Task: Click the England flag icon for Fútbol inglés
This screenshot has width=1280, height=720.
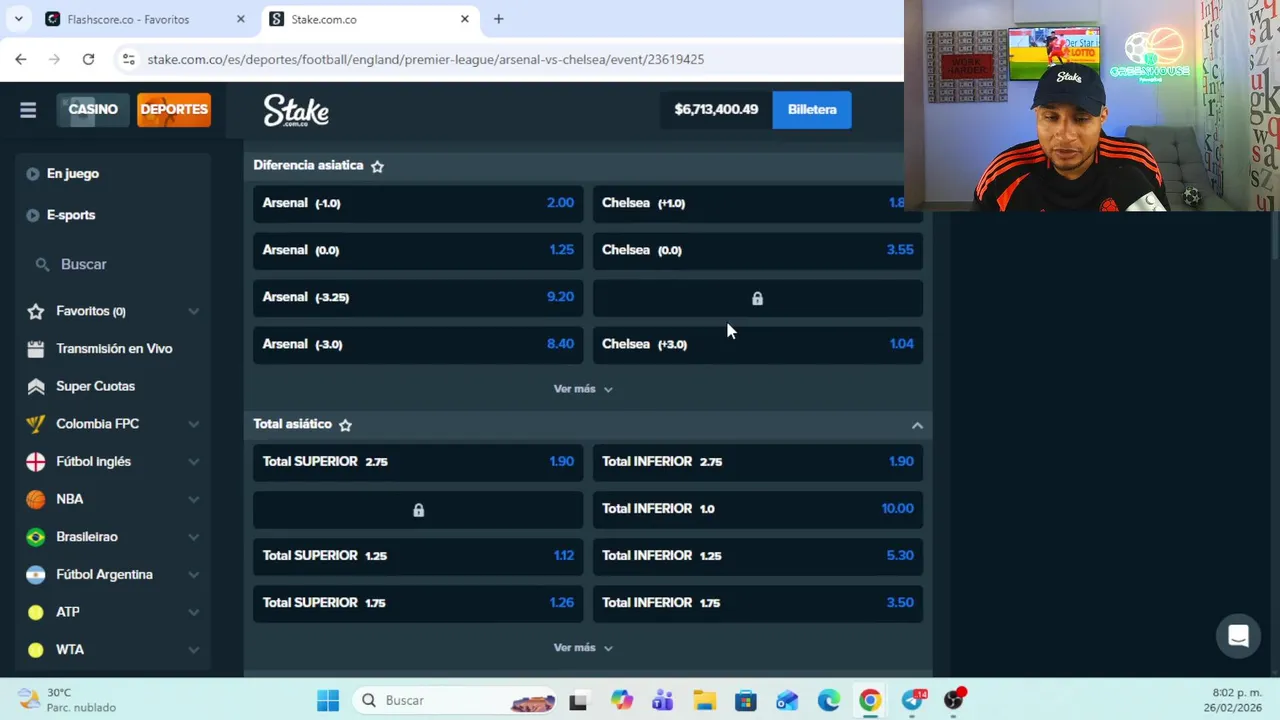Action: (36, 462)
